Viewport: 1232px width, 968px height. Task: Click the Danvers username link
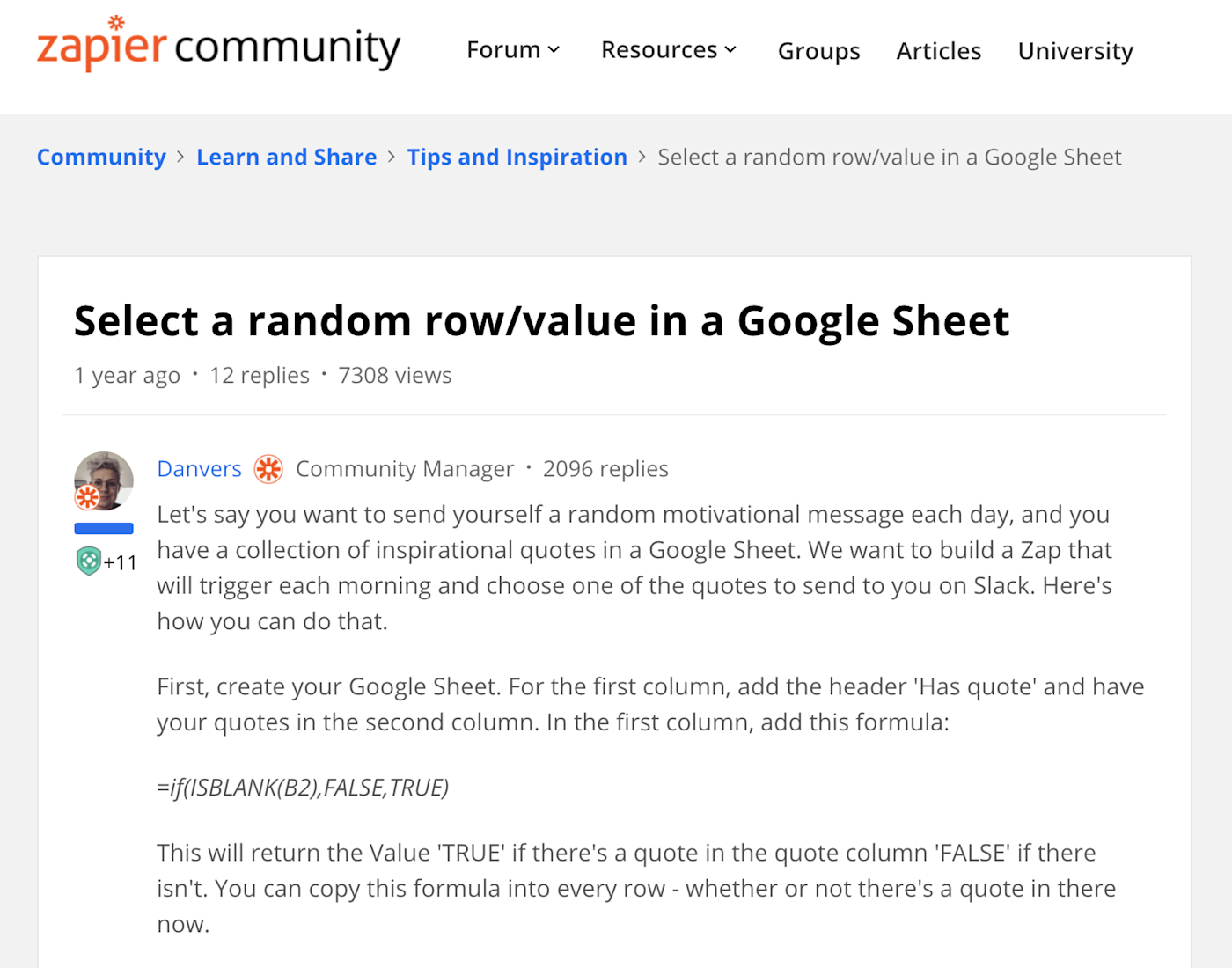click(199, 469)
